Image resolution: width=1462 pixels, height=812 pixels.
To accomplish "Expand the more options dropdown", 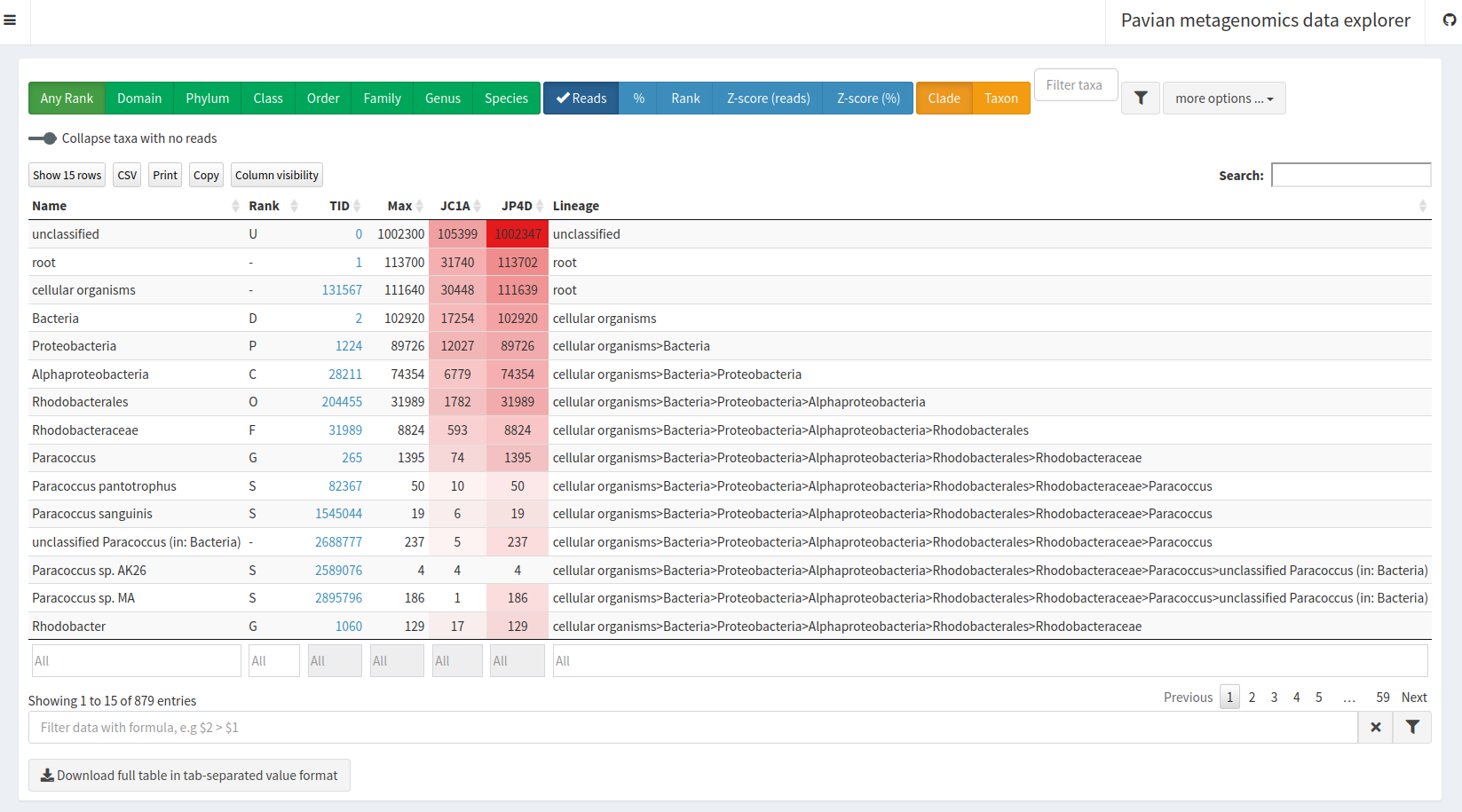I will pos(1223,99).
